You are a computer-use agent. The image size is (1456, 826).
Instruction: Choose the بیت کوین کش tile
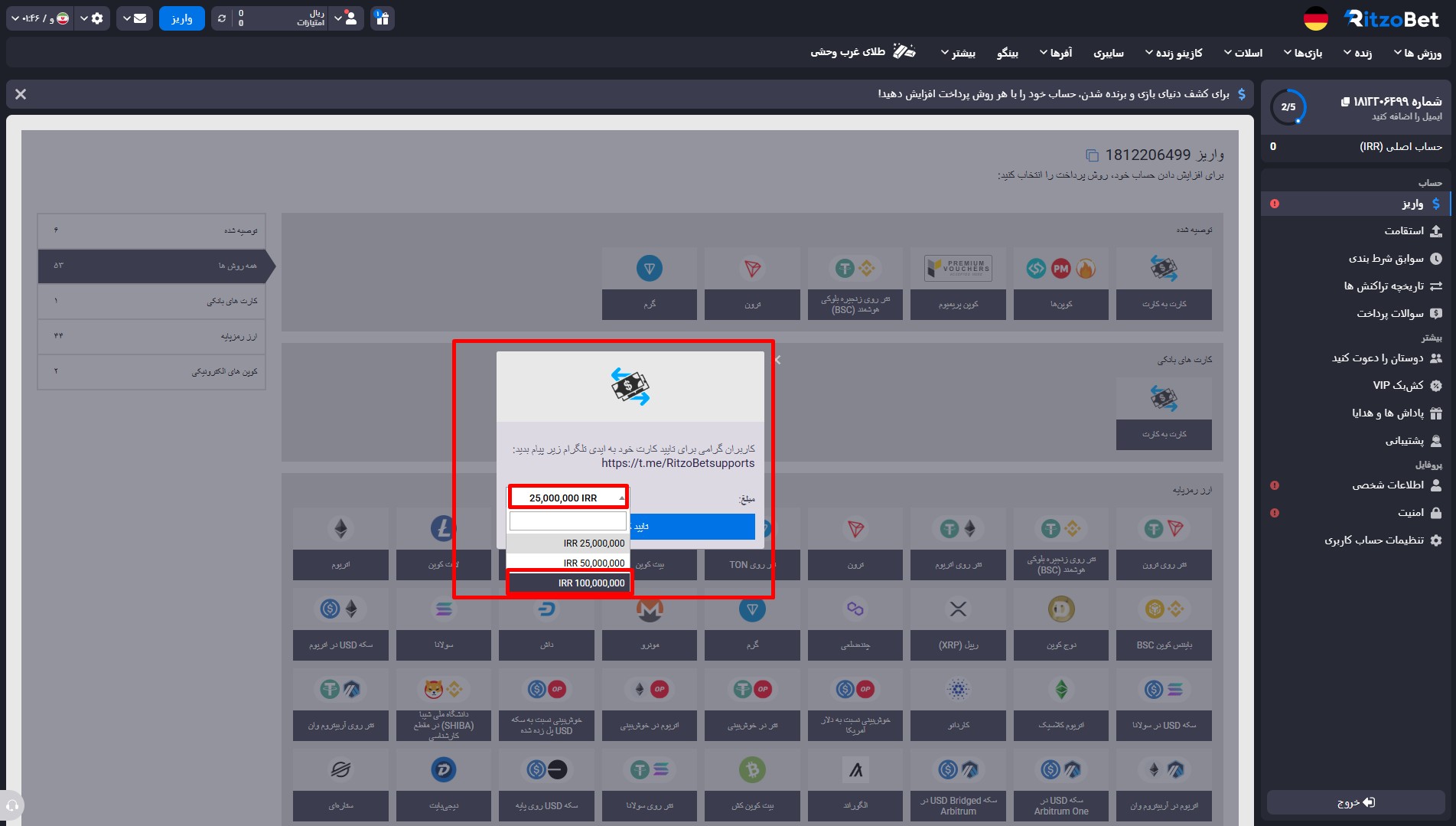752,785
